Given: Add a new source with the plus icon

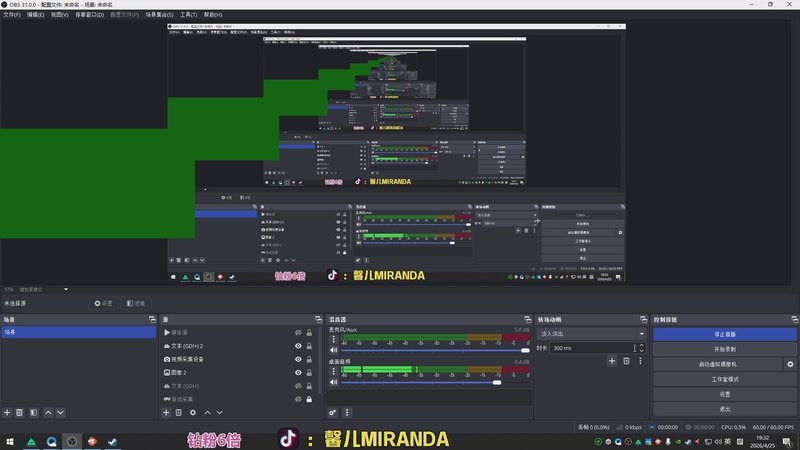Looking at the screenshot, I should pyautogui.click(x=166, y=412).
